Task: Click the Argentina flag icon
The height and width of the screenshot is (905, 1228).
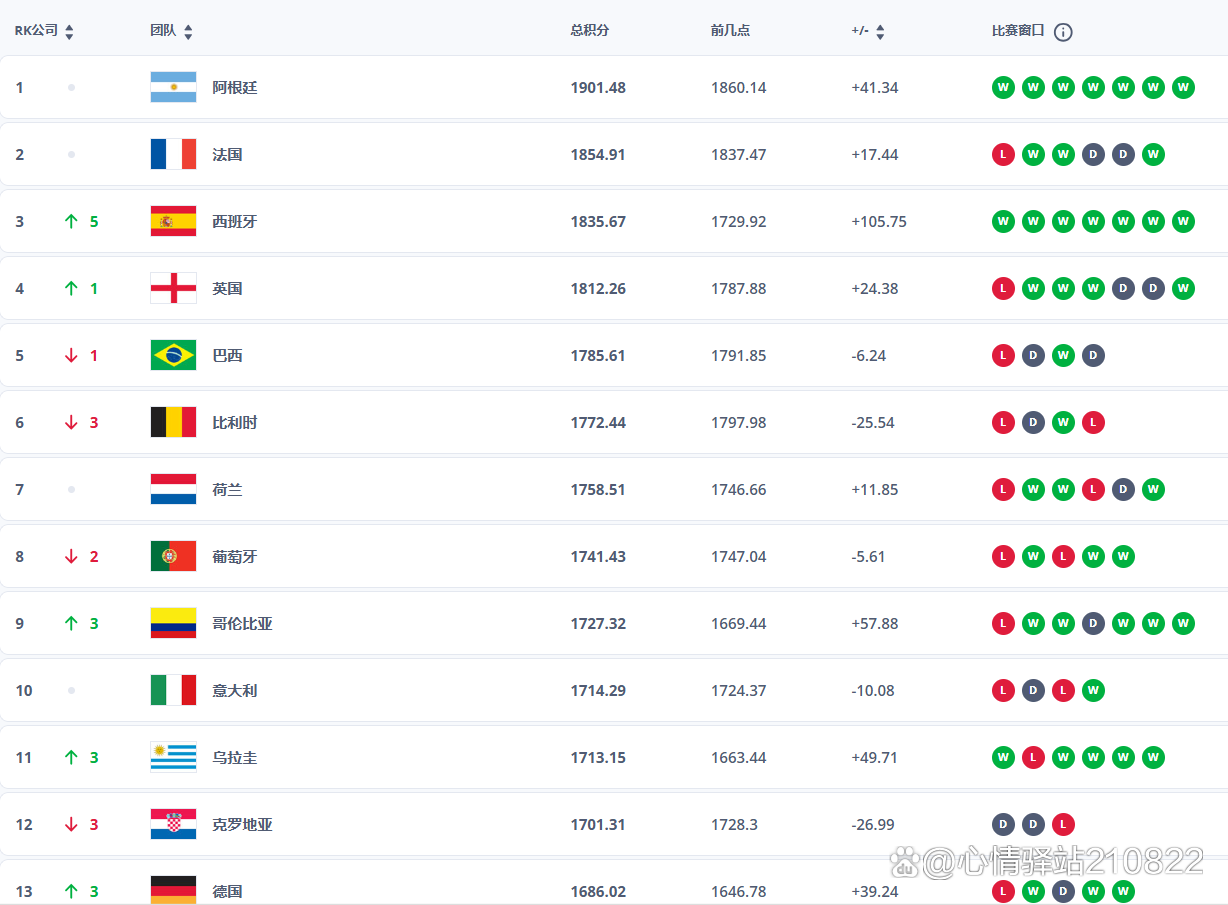Action: tap(173, 87)
